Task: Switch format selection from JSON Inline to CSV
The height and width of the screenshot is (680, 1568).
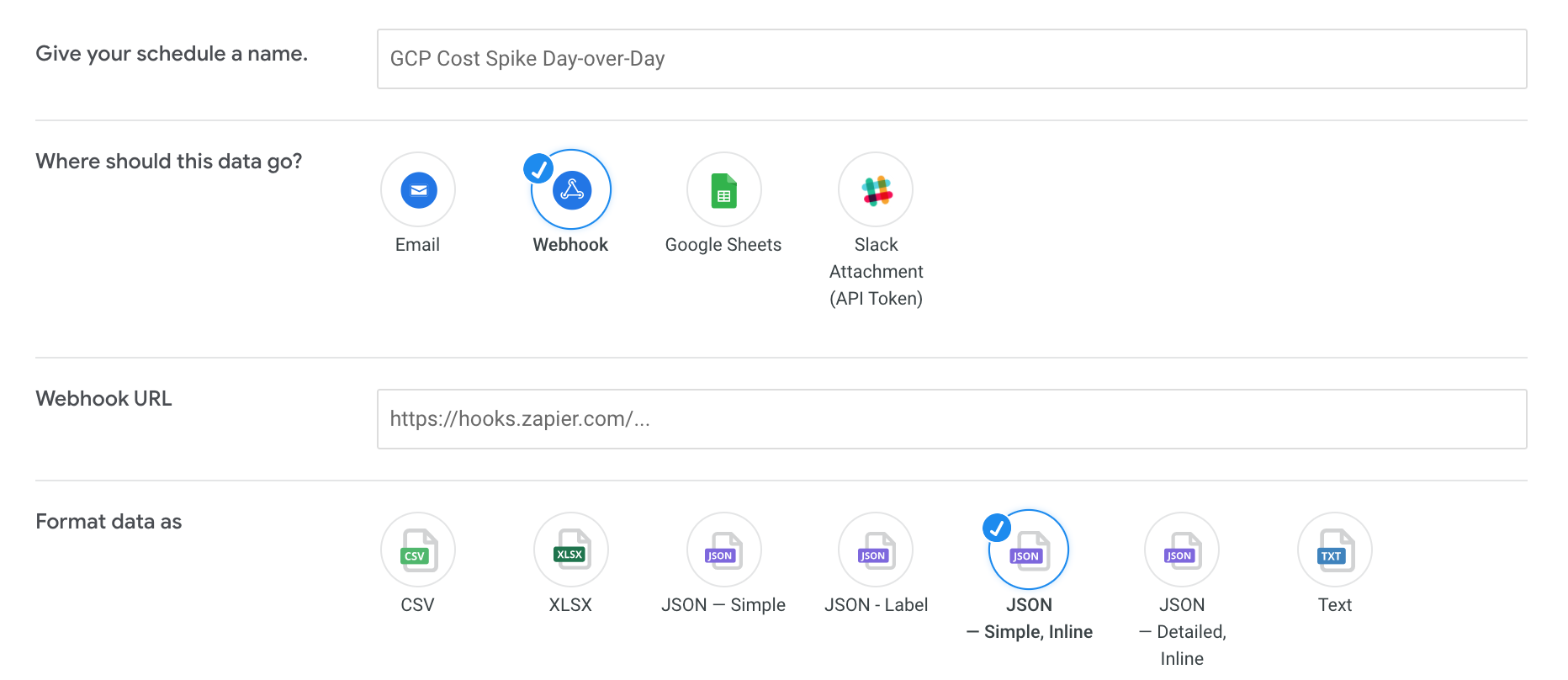Action: click(418, 550)
